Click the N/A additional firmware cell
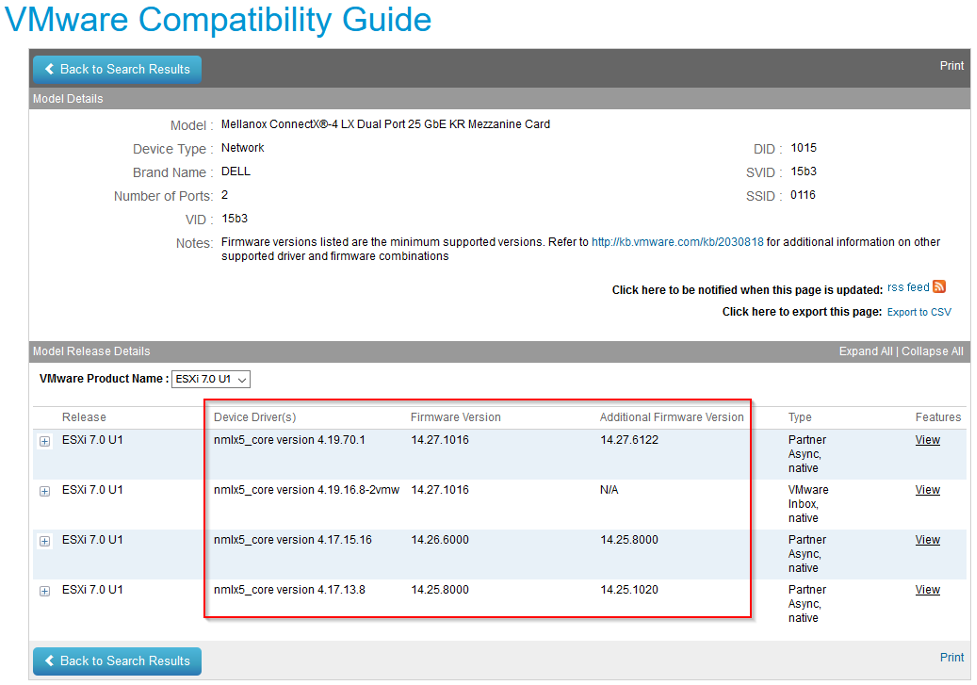 click(x=609, y=490)
